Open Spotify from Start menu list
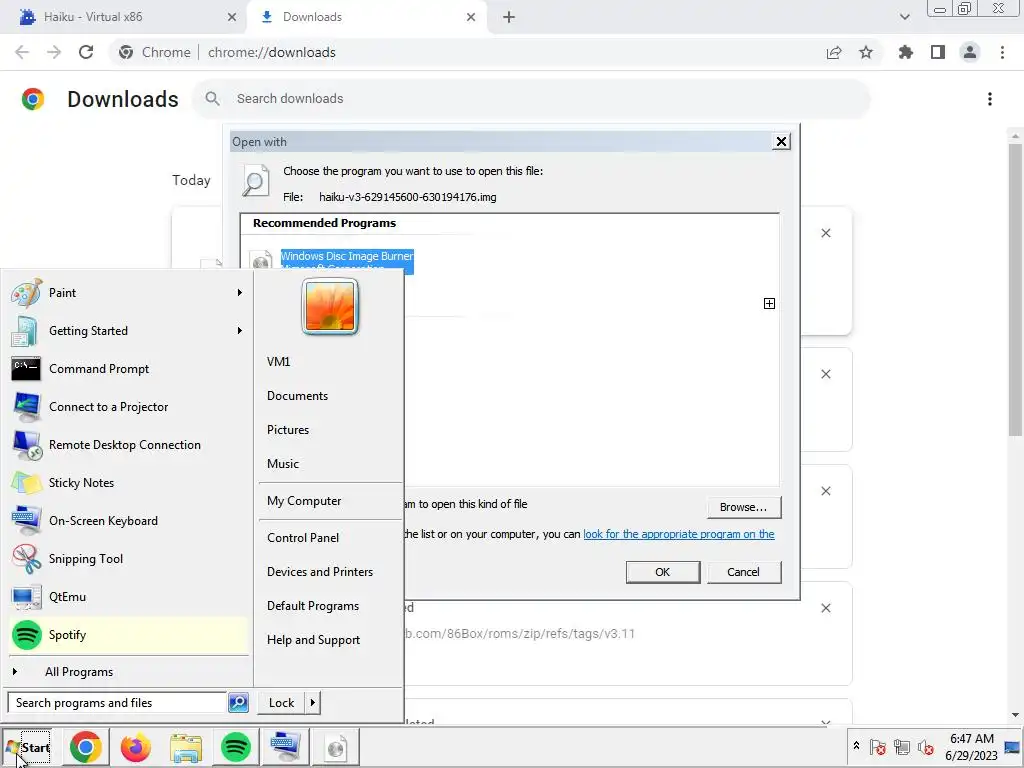This screenshot has width=1024, height=768. click(128, 635)
